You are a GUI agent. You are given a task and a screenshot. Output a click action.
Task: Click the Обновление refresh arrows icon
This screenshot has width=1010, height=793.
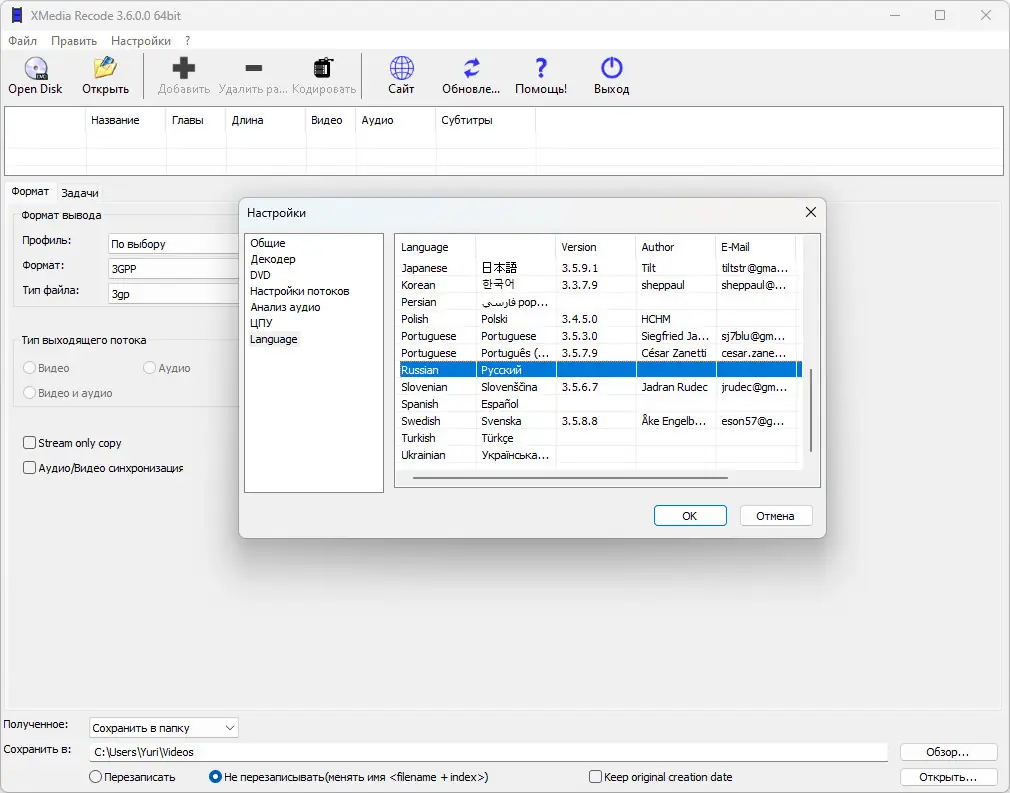[x=471, y=68]
